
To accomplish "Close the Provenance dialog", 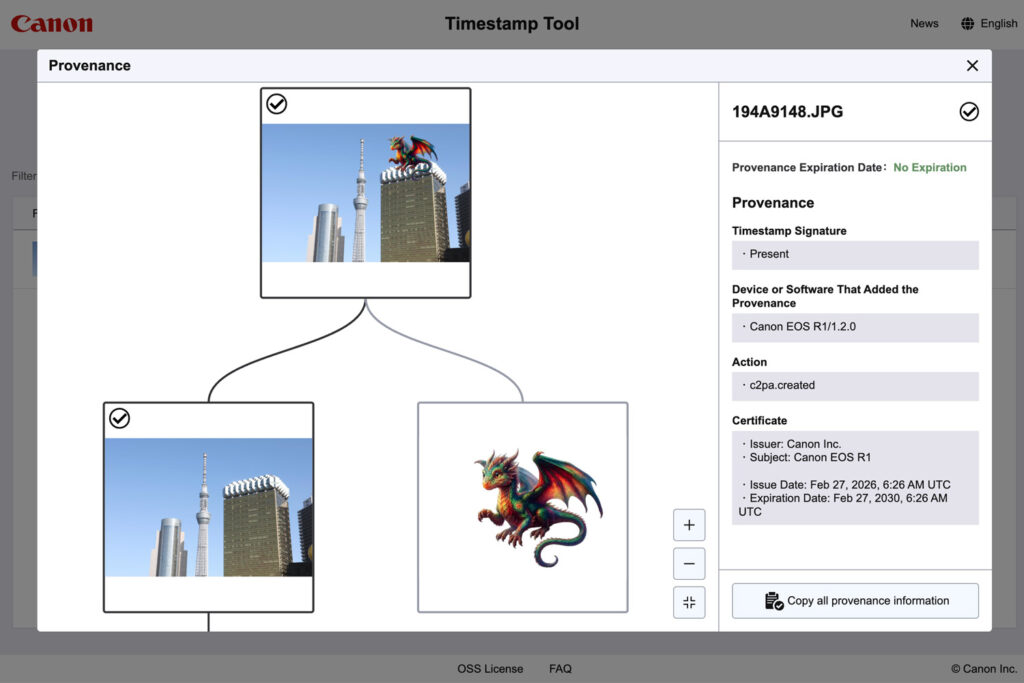I will point(972,65).
